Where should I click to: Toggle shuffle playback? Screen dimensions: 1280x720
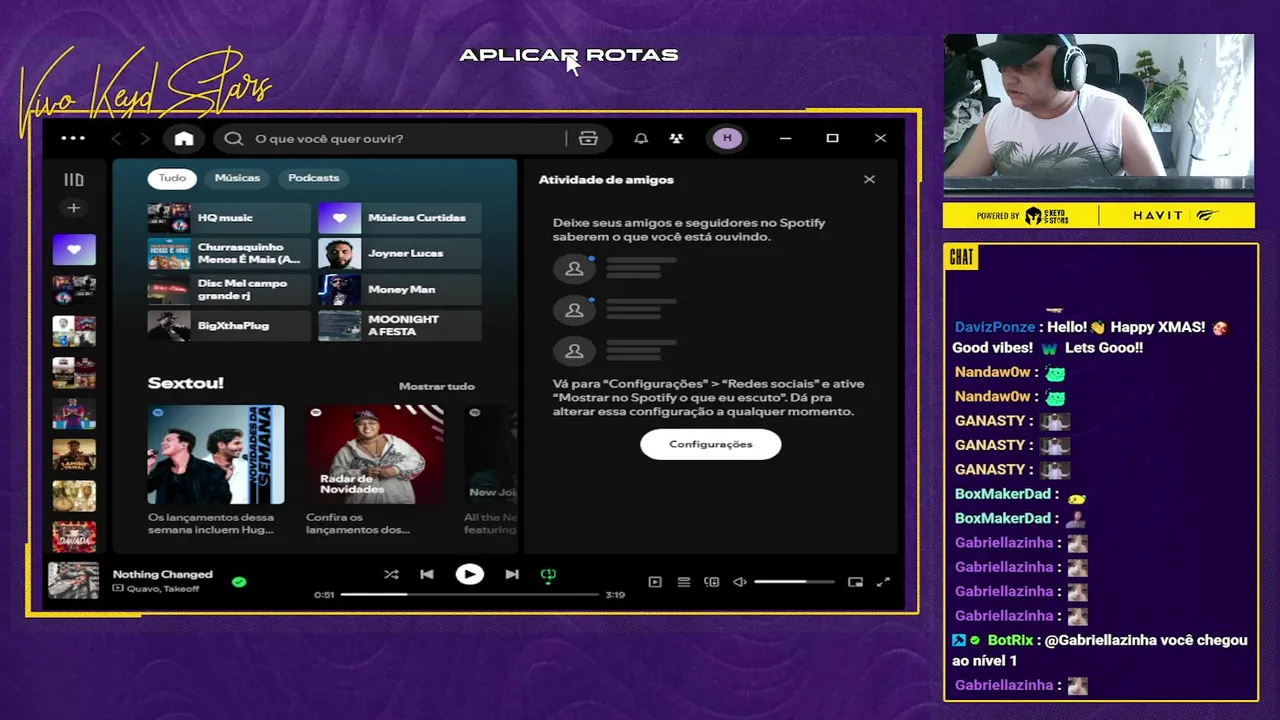[391, 574]
